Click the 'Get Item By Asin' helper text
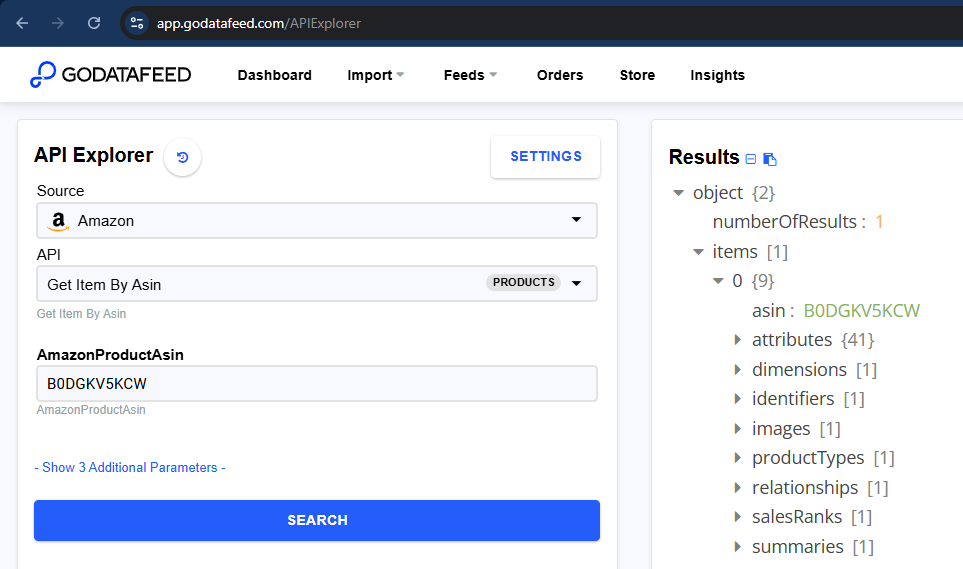Image resolution: width=963 pixels, height=569 pixels. (81, 314)
